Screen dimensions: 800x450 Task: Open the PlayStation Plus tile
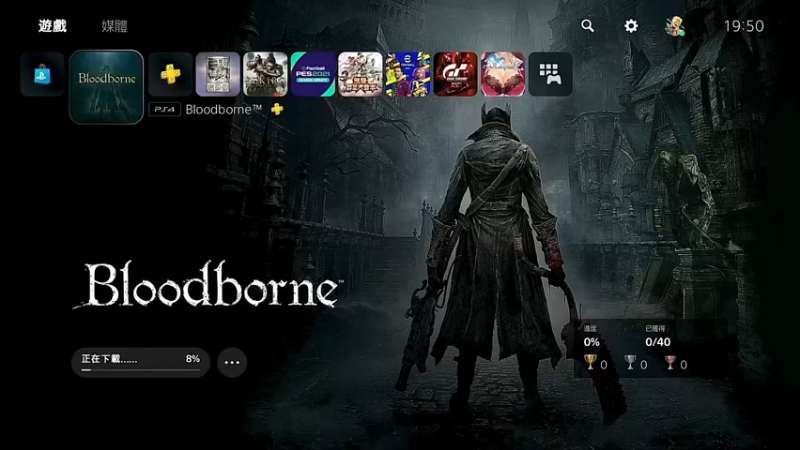170,74
